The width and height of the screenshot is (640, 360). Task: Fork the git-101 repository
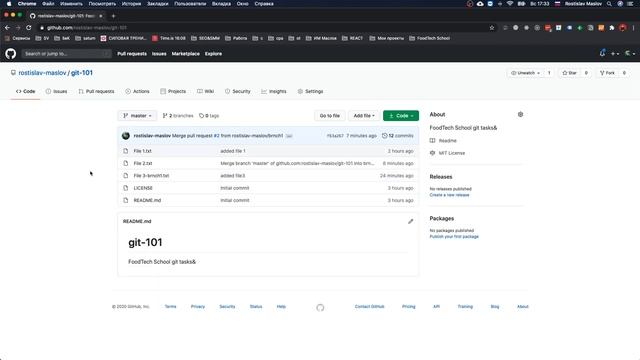[607, 73]
